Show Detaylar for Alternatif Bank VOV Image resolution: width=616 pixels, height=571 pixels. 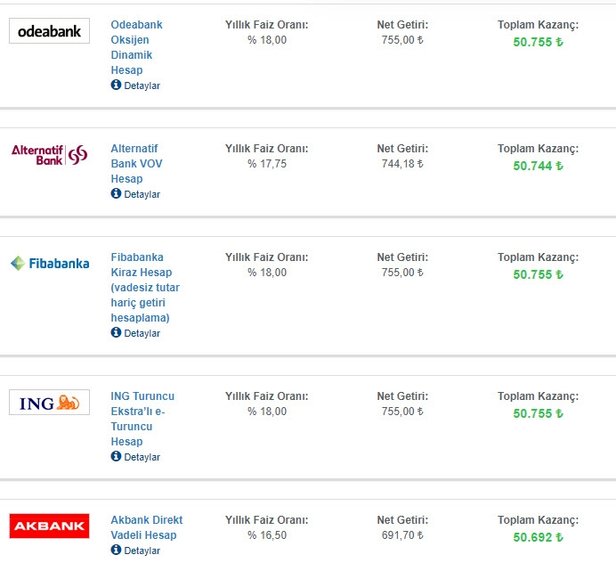click(141, 195)
